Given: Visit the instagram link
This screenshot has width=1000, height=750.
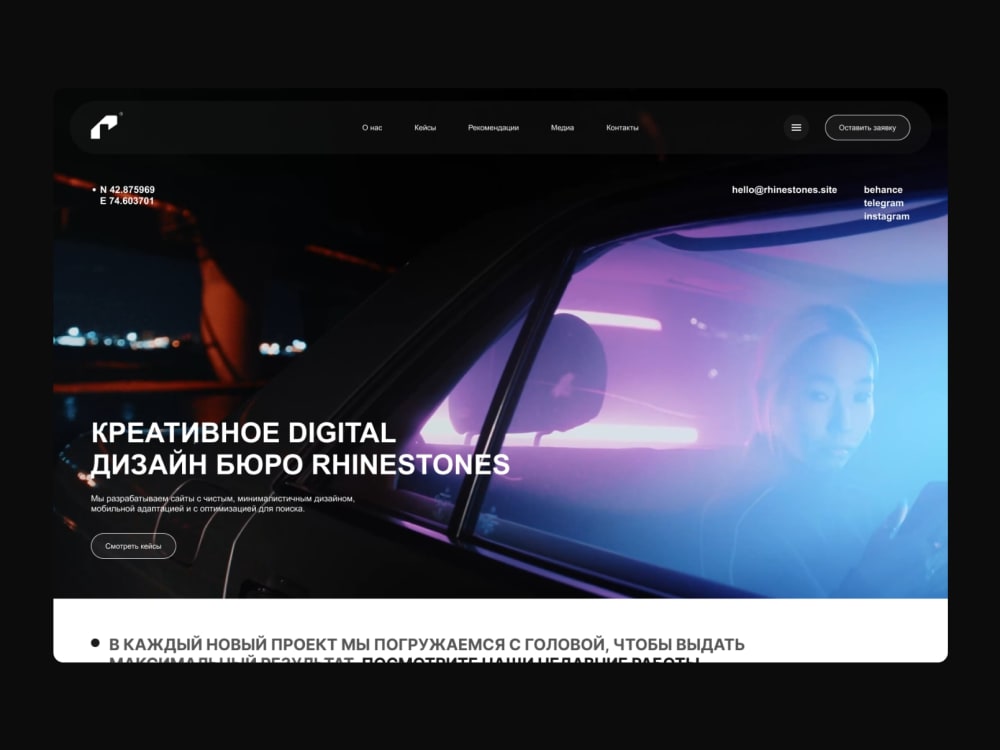Looking at the screenshot, I should pos(886,216).
